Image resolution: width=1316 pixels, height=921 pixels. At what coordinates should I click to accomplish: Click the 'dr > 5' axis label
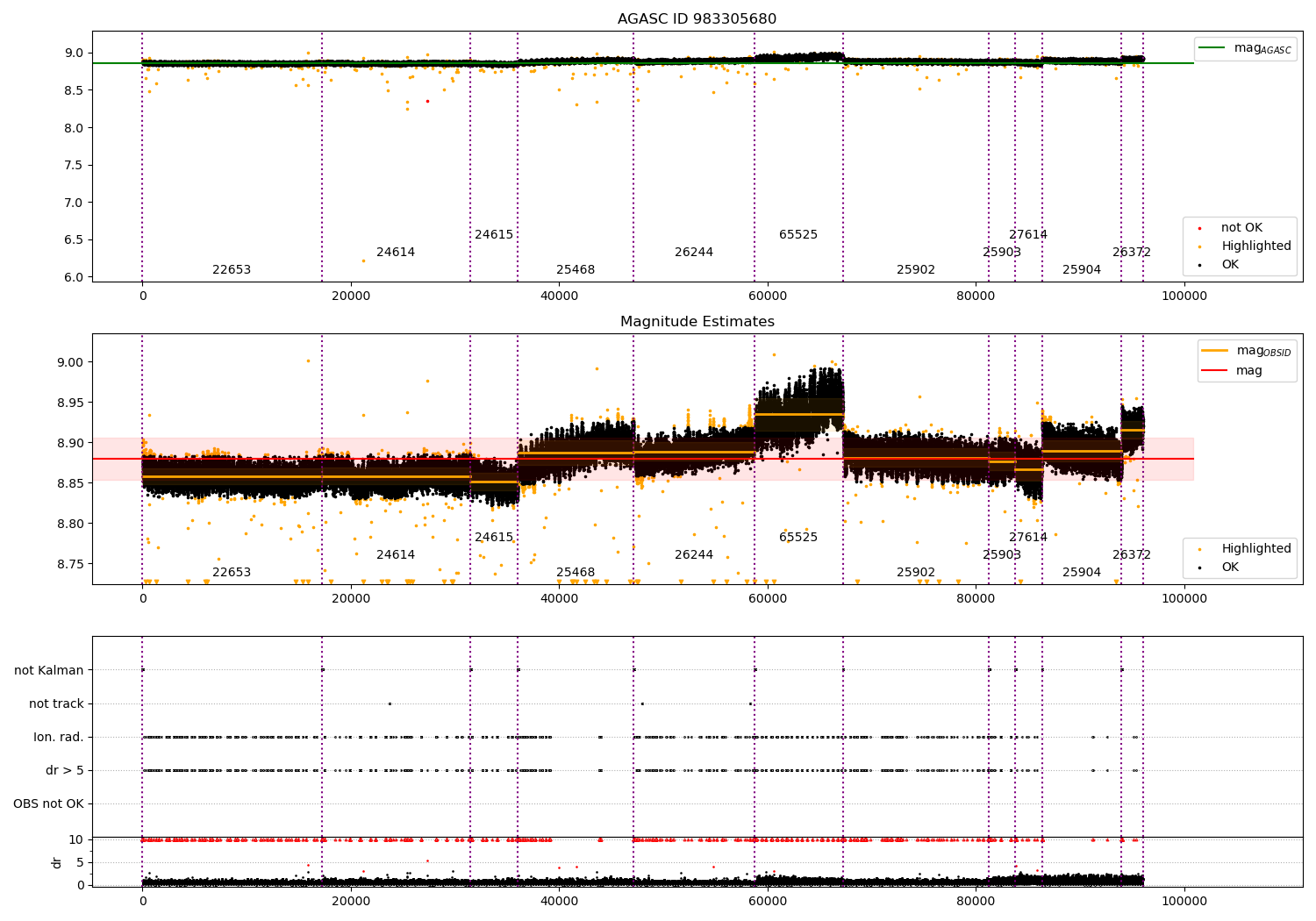pyautogui.click(x=65, y=770)
